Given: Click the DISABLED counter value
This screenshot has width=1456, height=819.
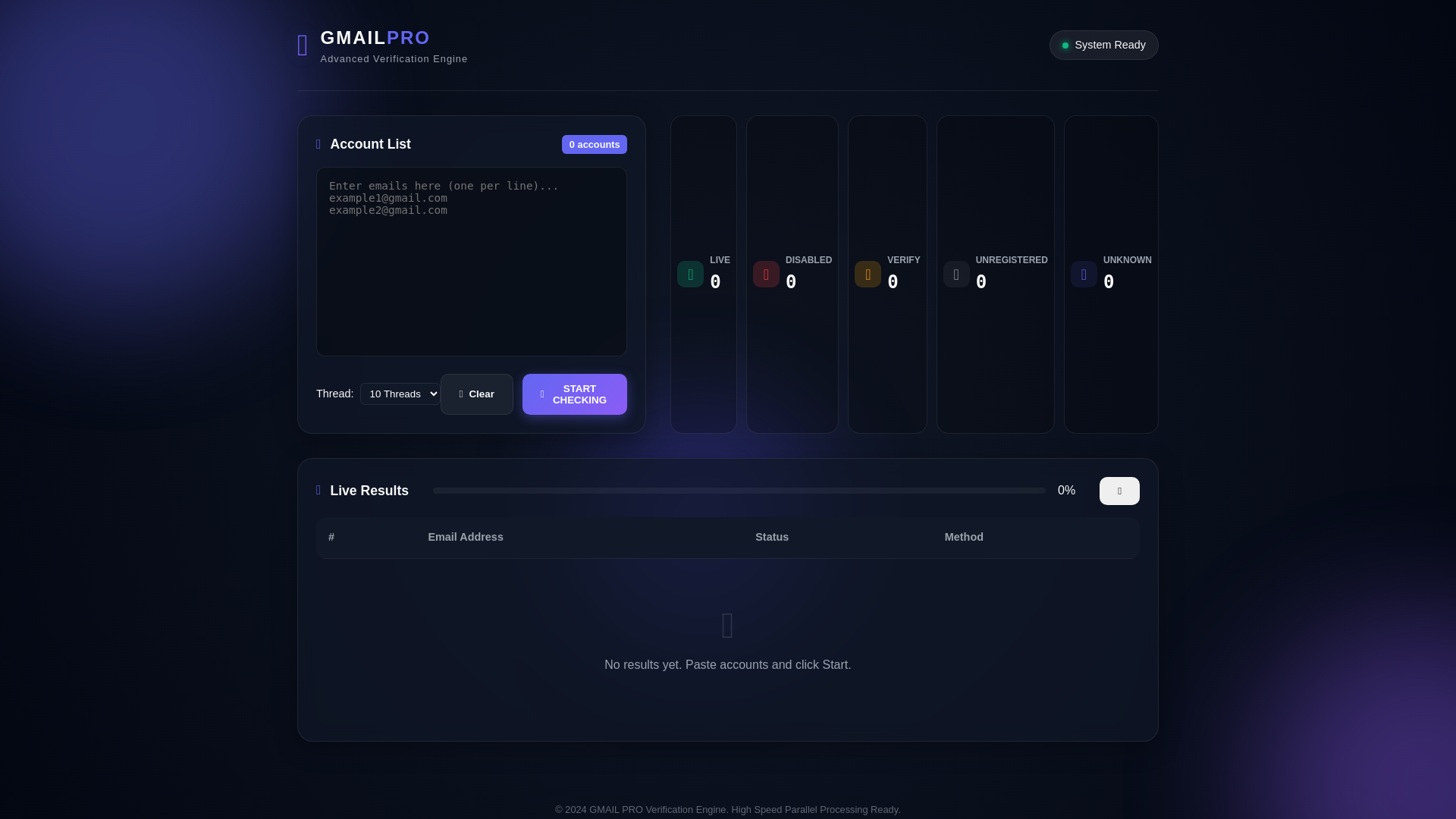Looking at the screenshot, I should [x=791, y=282].
